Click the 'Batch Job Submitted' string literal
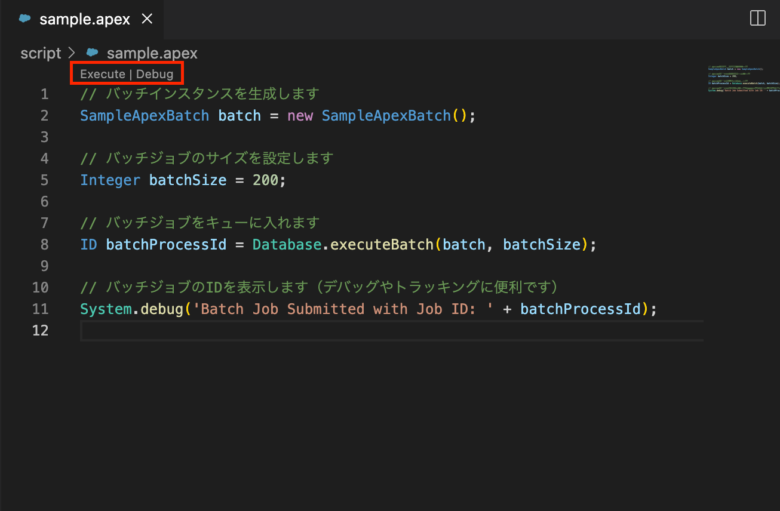Viewport: 780px width, 511px height. pos(343,309)
